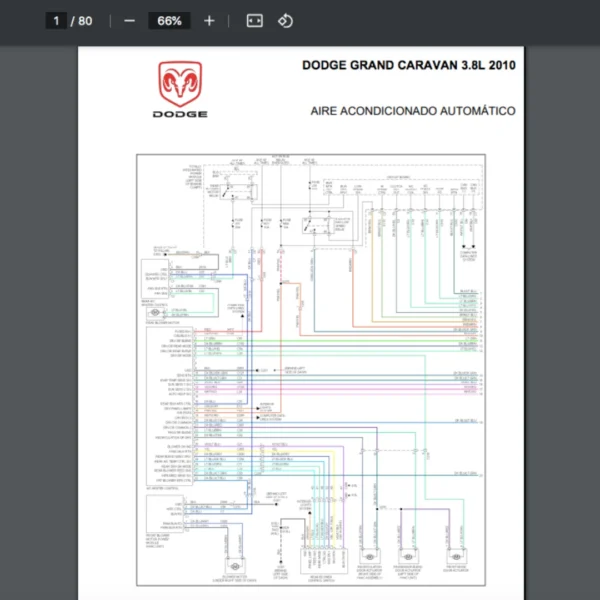Rotate the document counterclockwise

click(285, 21)
